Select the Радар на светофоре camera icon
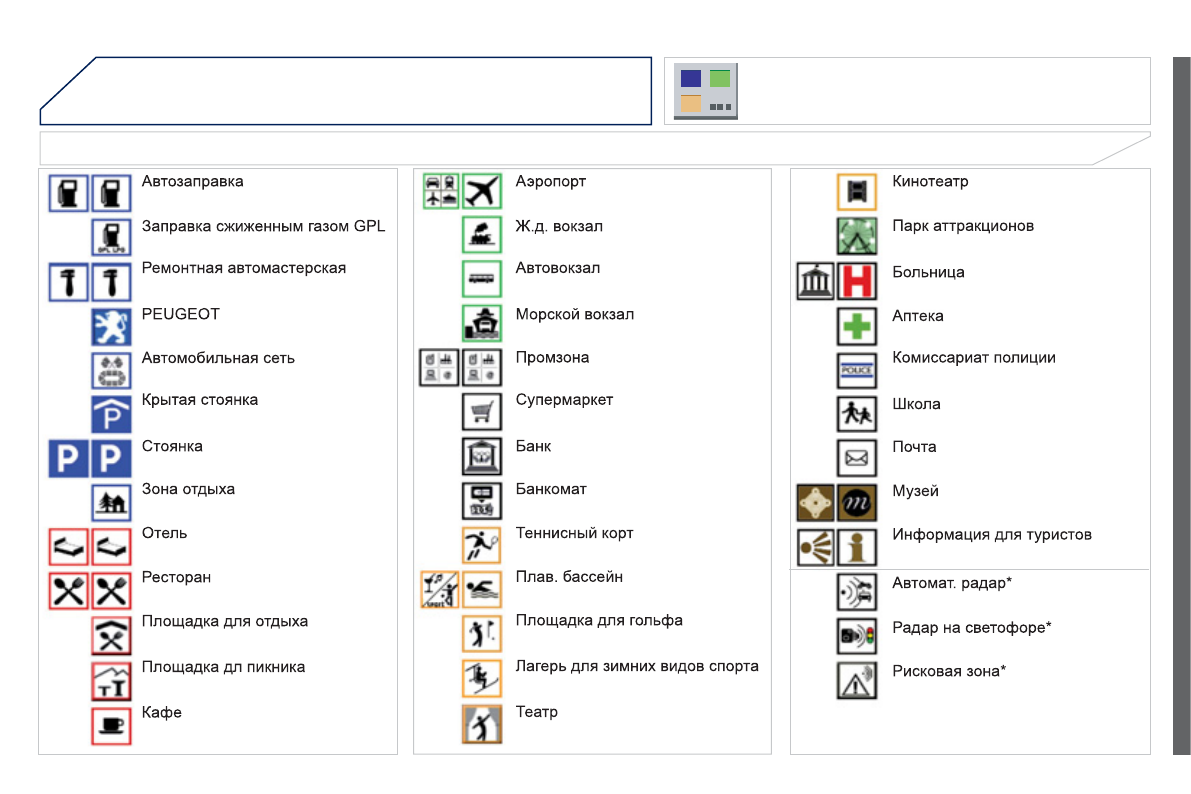Viewport: 1191px width, 794px height. pyautogui.click(x=856, y=636)
